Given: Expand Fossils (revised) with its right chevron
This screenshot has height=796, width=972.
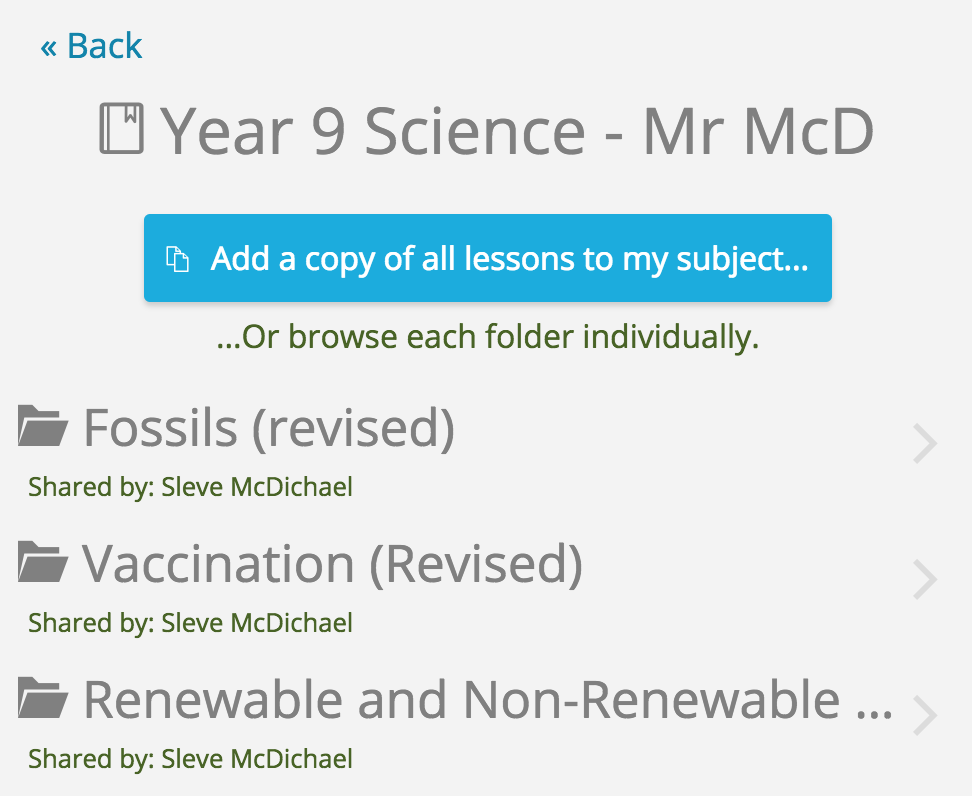Looking at the screenshot, I should click(924, 443).
